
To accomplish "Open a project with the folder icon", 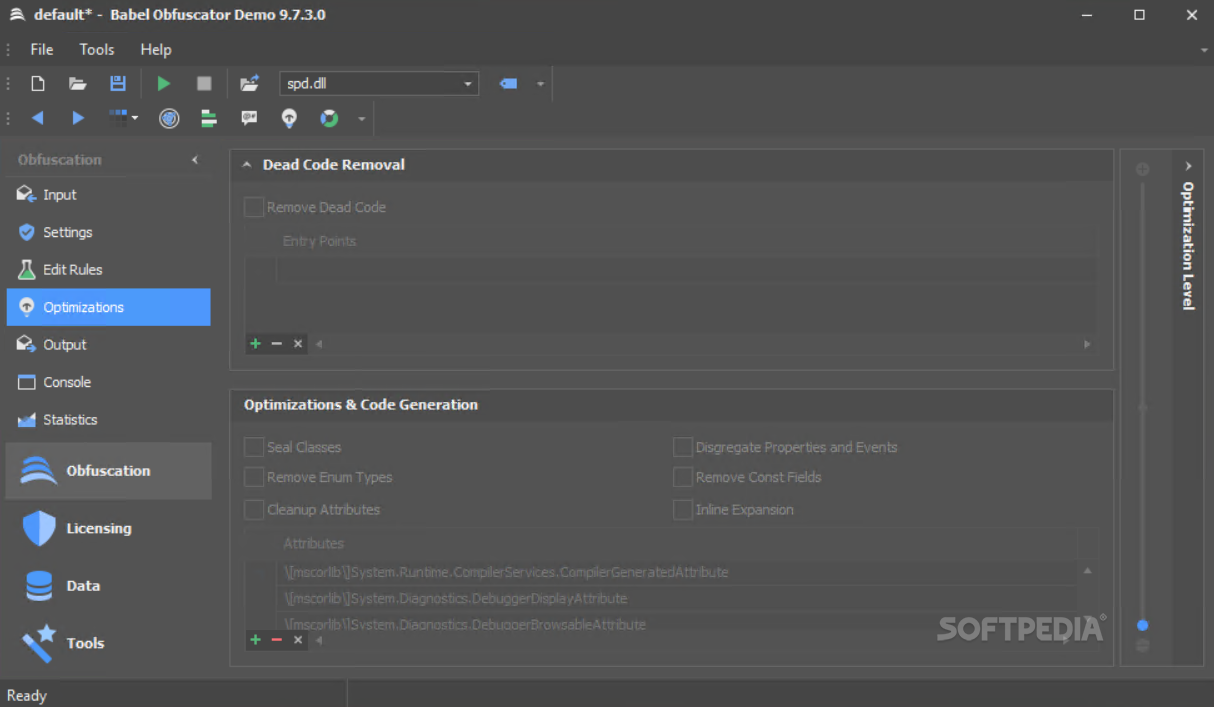I will coord(77,84).
